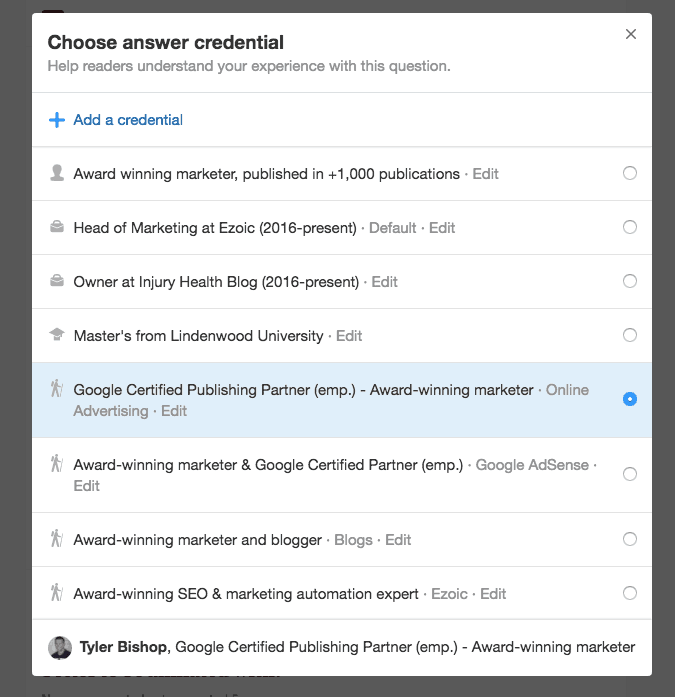Select radio for Award-winning SEO & marketing automation expert
675x697 pixels.
[x=630, y=593]
